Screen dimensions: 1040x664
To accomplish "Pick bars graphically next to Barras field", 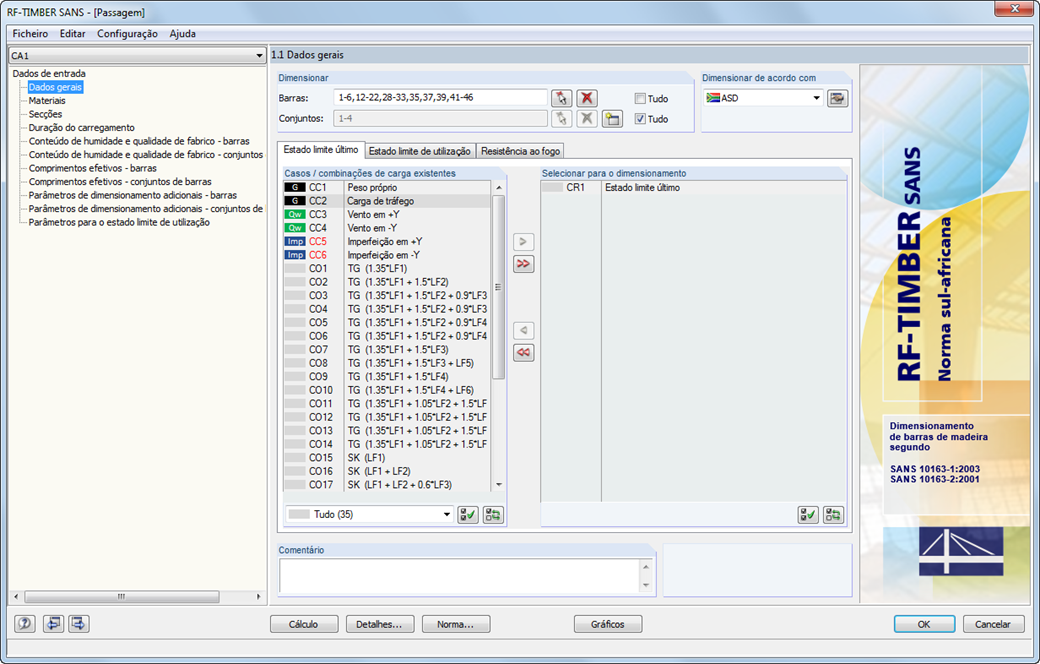I will click(x=561, y=98).
